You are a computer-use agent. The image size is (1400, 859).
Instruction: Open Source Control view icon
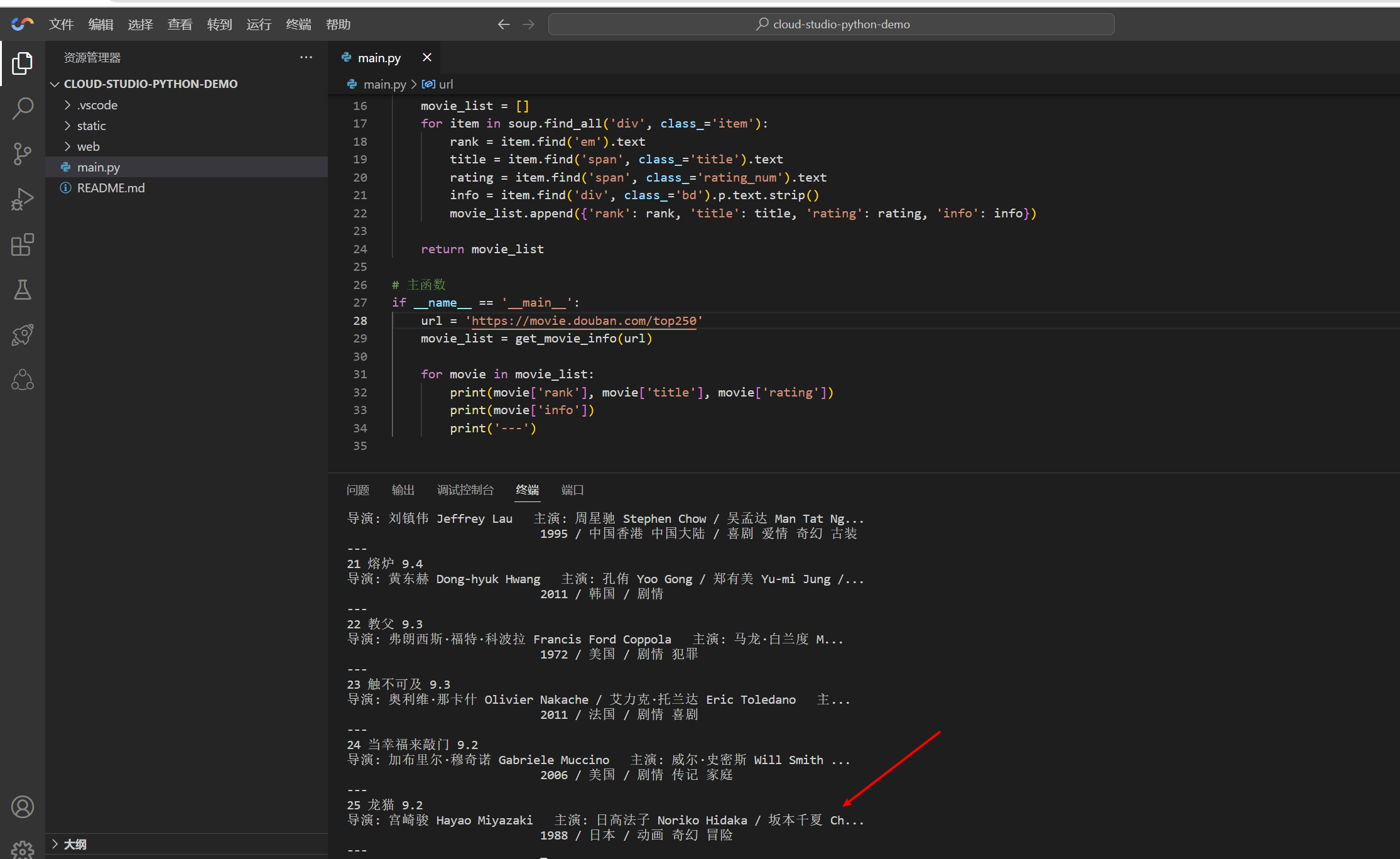[x=23, y=153]
